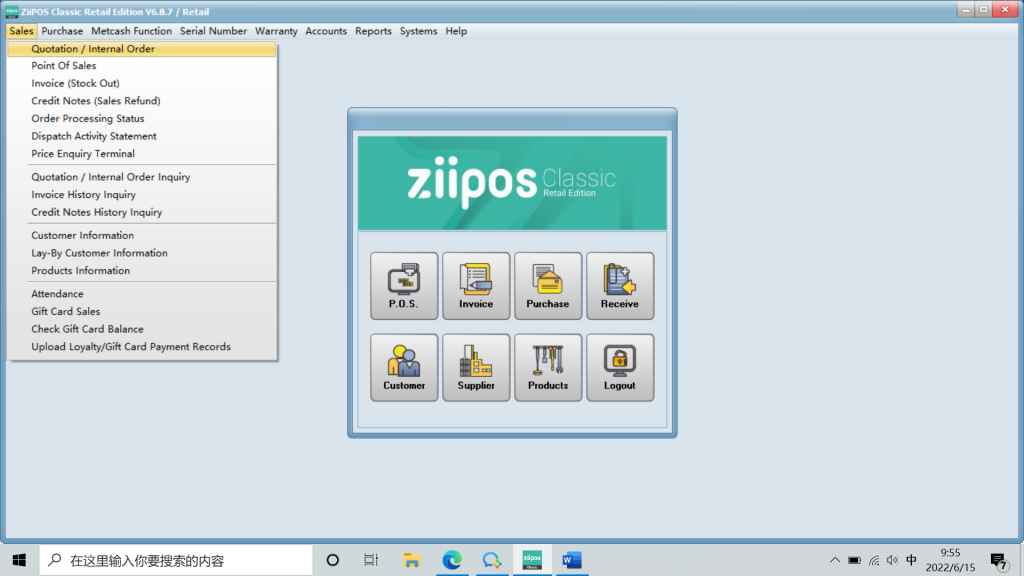Click the Receive icon button
The width and height of the screenshot is (1024, 576).
[620, 286]
